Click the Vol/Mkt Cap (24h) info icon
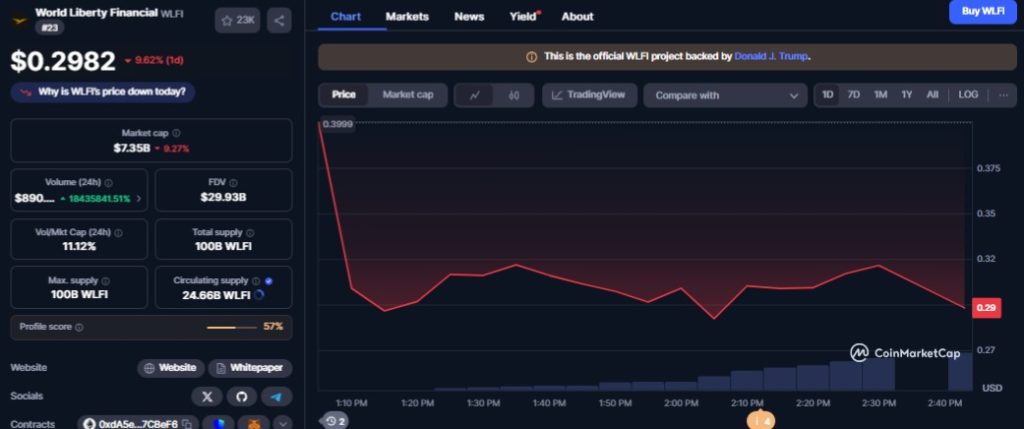Viewport: 1024px width, 429px height. pyautogui.click(x=118, y=232)
